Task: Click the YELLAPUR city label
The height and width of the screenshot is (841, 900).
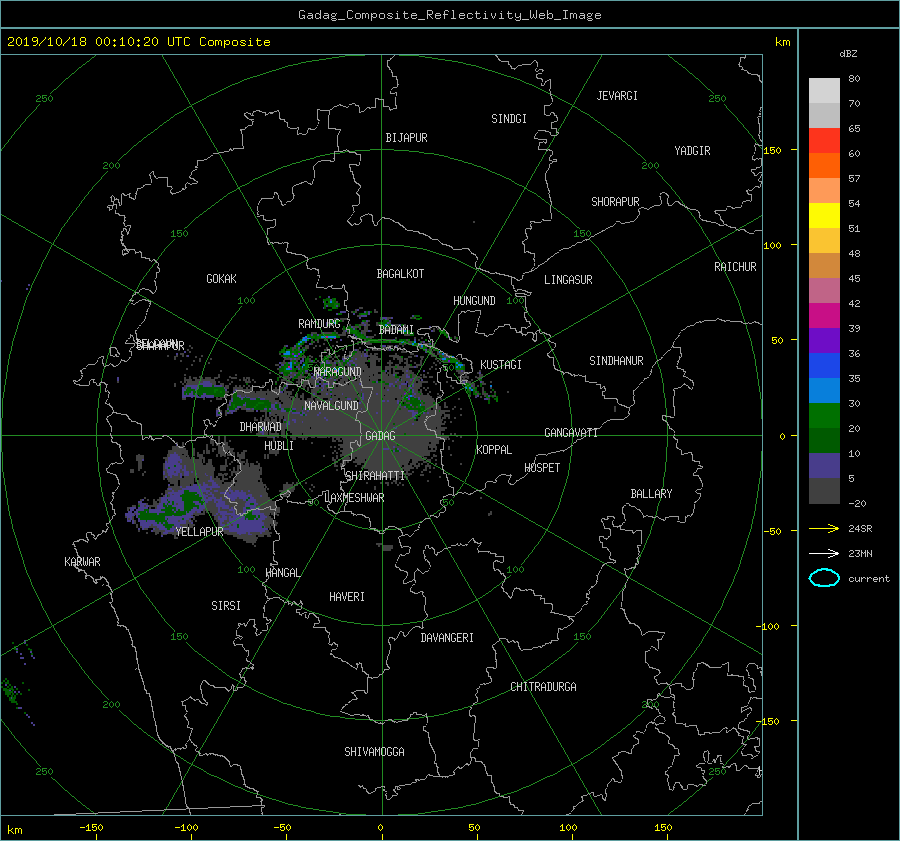Action: click(x=199, y=532)
